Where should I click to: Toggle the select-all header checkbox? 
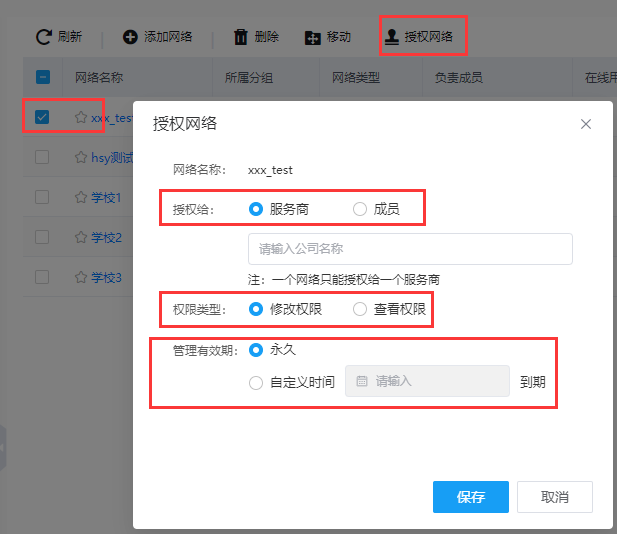point(42,77)
